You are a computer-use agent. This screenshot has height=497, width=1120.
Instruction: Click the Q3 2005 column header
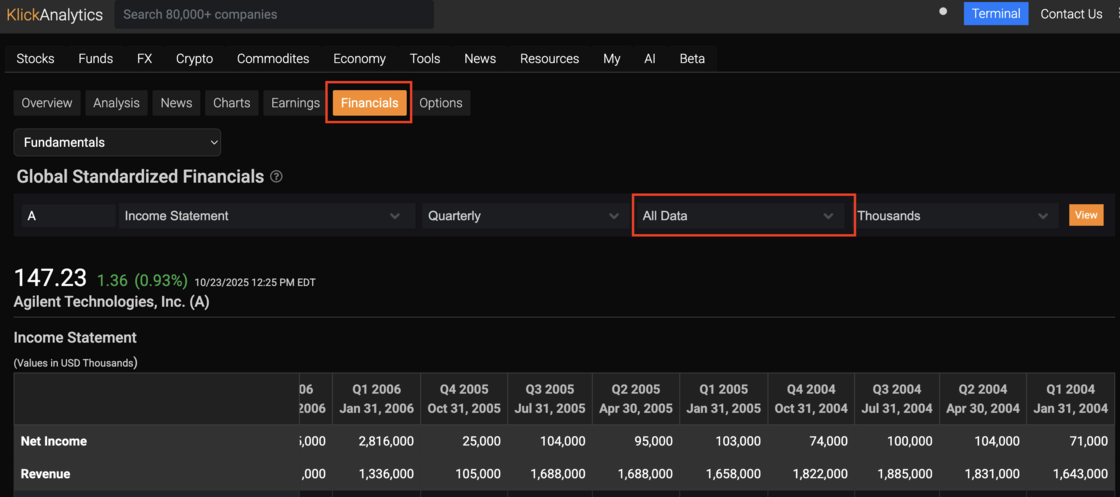click(550, 399)
